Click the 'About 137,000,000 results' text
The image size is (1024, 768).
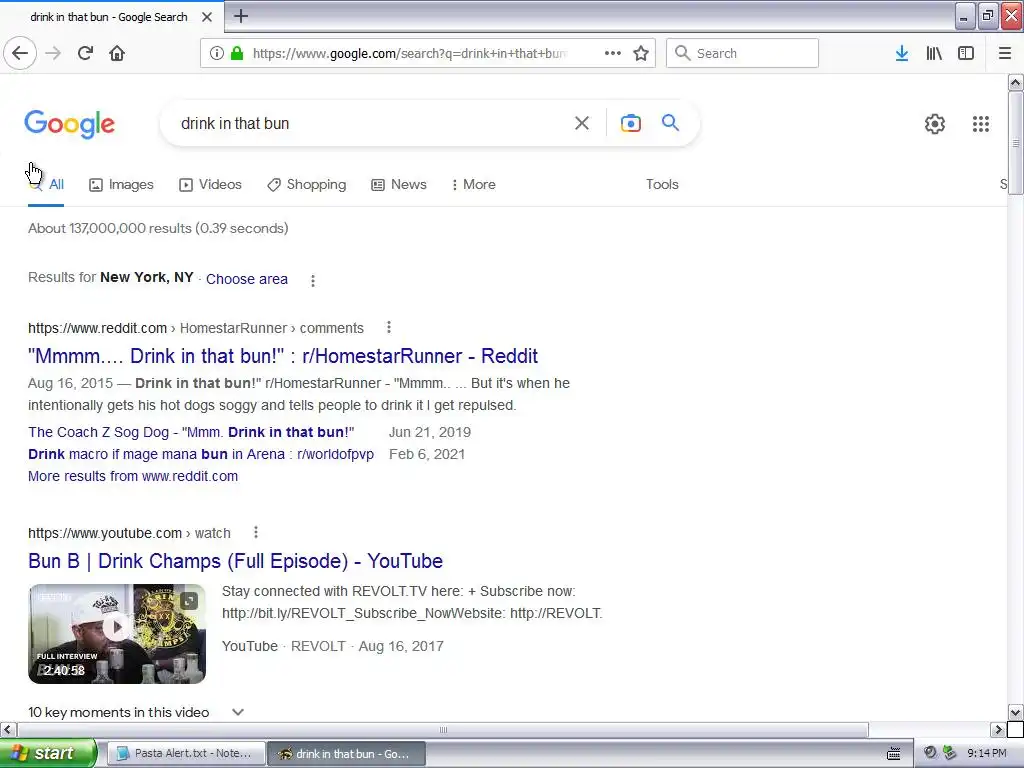pyautogui.click(x=158, y=228)
